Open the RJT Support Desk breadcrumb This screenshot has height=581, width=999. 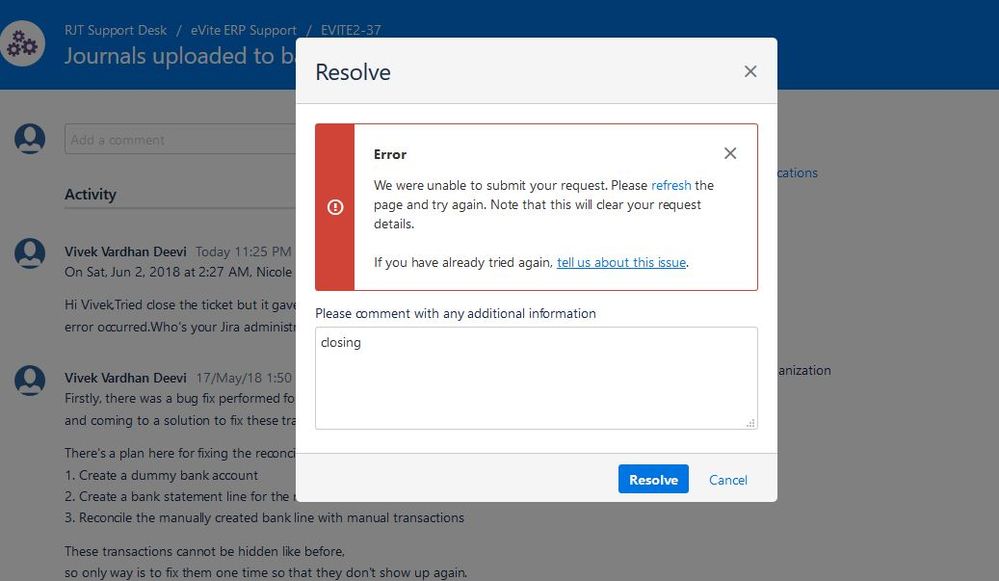click(x=115, y=30)
